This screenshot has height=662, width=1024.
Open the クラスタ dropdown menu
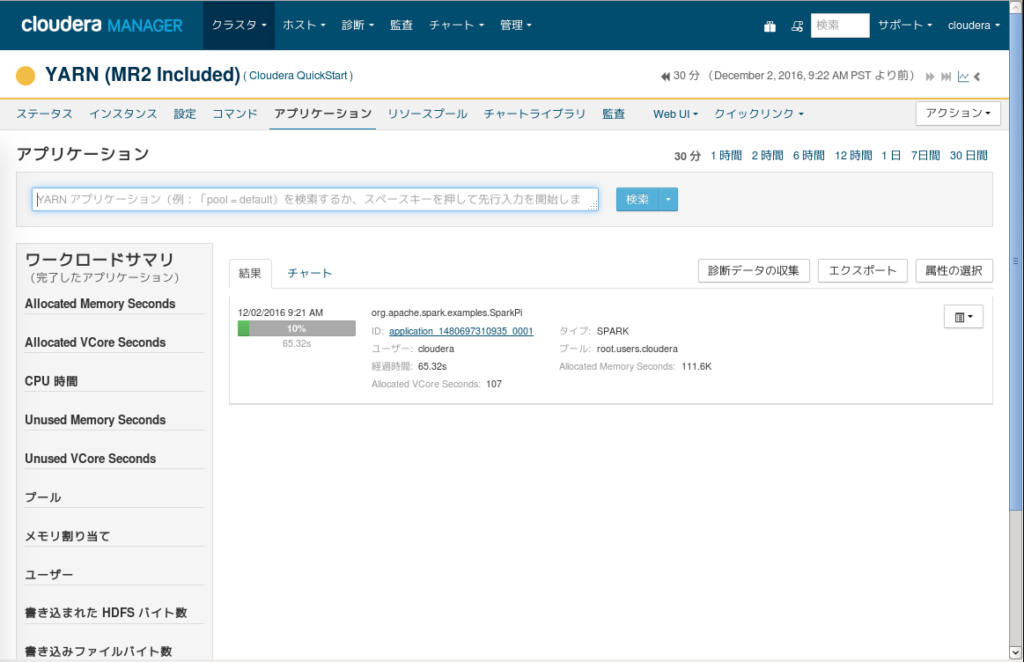(x=238, y=25)
